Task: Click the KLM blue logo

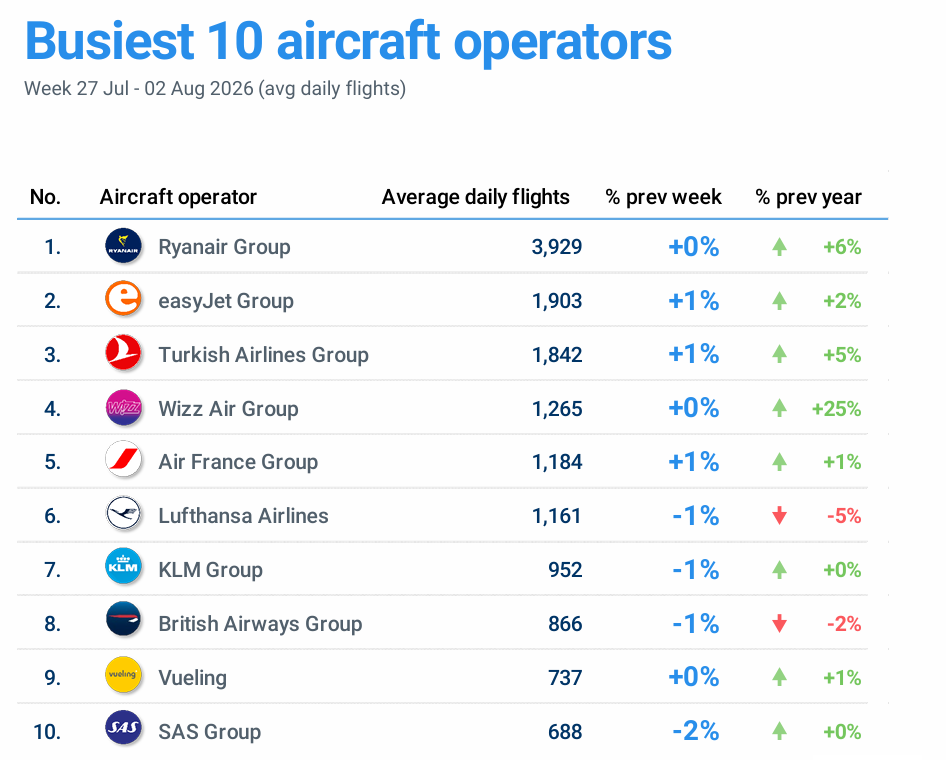Action: [124, 568]
